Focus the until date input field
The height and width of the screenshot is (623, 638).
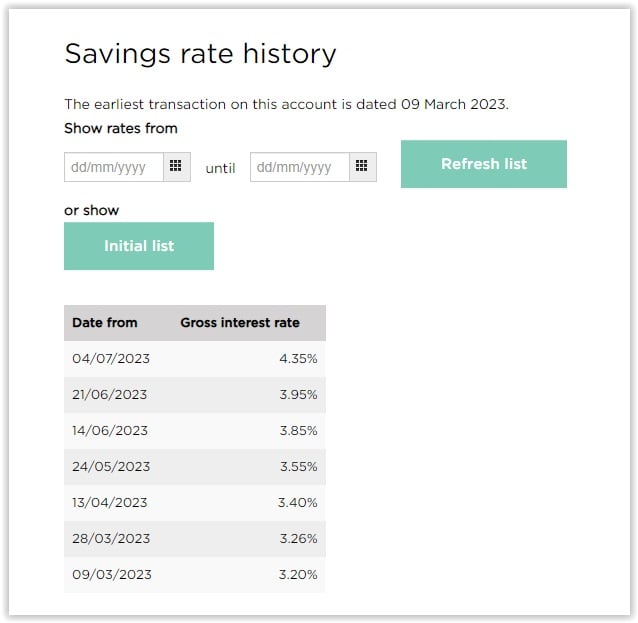[300, 167]
